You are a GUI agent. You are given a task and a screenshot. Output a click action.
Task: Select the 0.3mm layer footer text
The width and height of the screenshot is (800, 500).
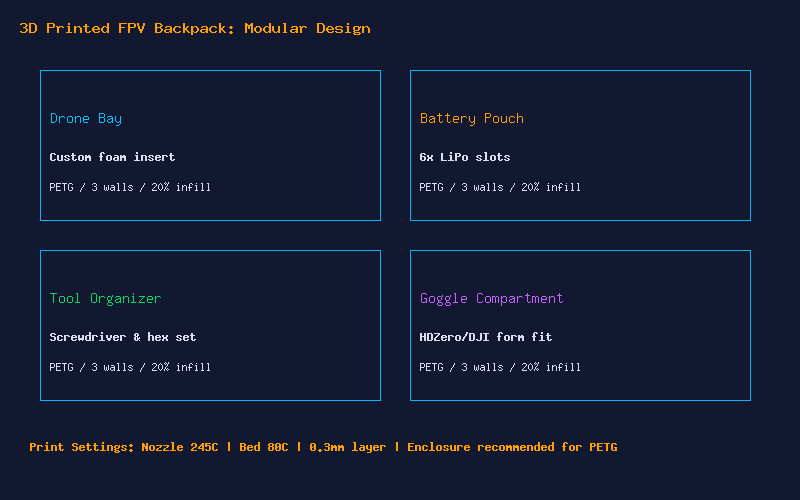[x=347, y=447]
